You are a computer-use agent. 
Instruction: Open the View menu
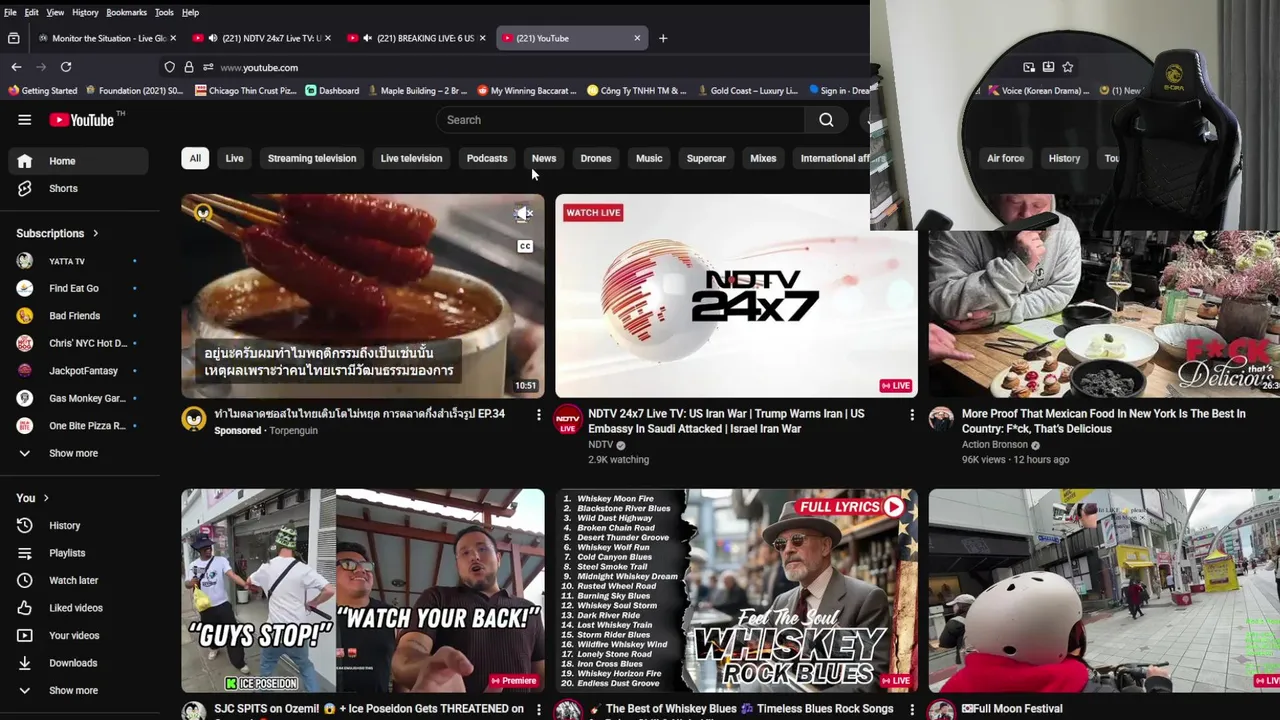coord(55,12)
